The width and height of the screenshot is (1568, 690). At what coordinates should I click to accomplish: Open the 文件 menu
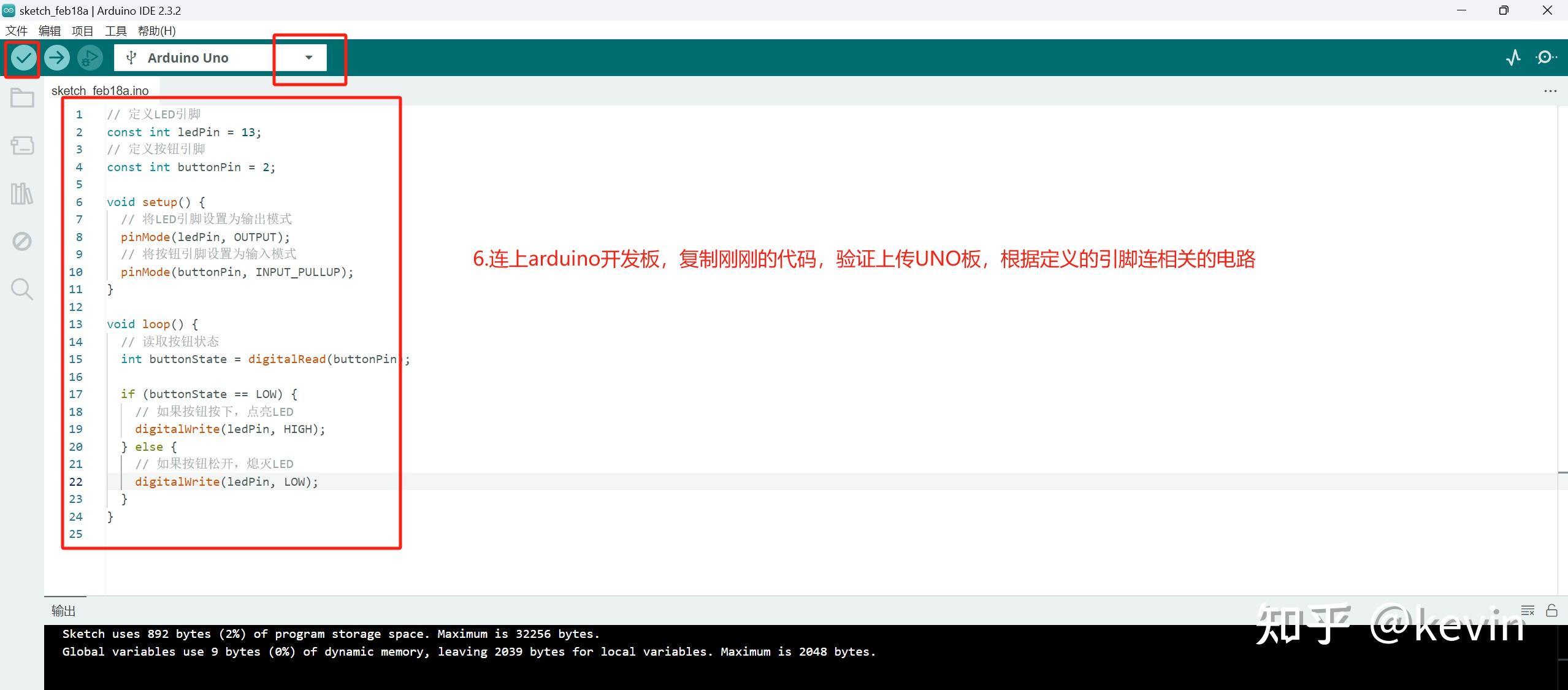pos(17,30)
